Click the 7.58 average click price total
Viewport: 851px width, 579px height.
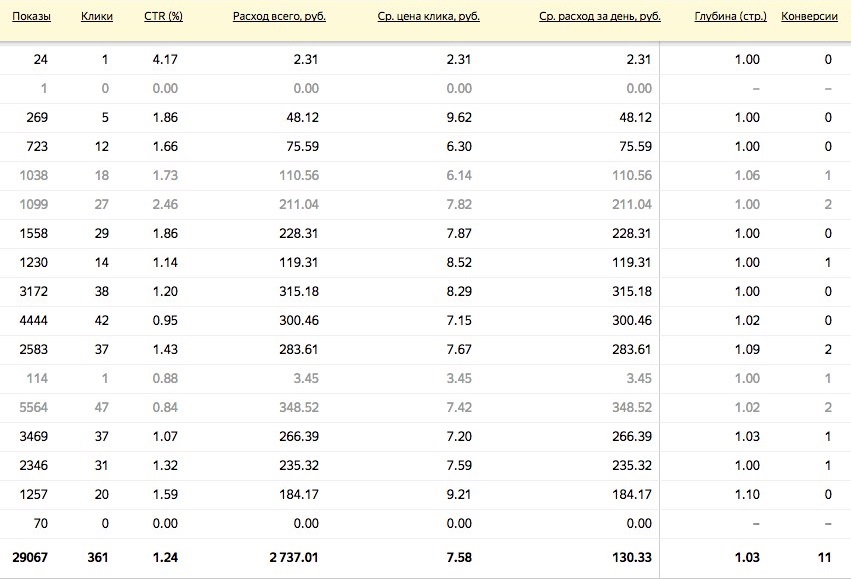458,557
